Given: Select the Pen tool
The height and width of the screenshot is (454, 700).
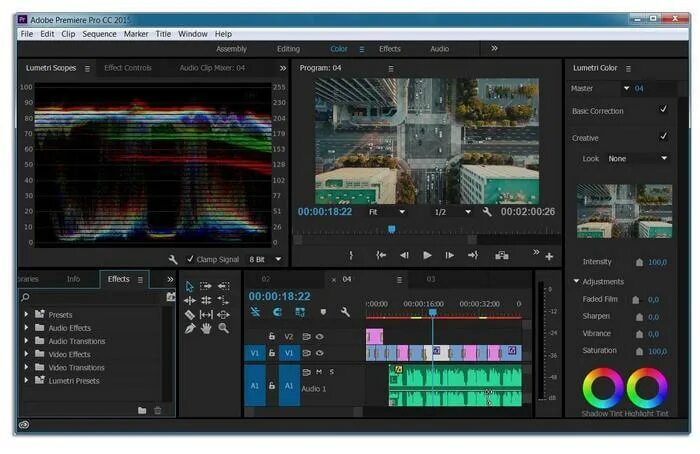Looking at the screenshot, I should (190, 329).
